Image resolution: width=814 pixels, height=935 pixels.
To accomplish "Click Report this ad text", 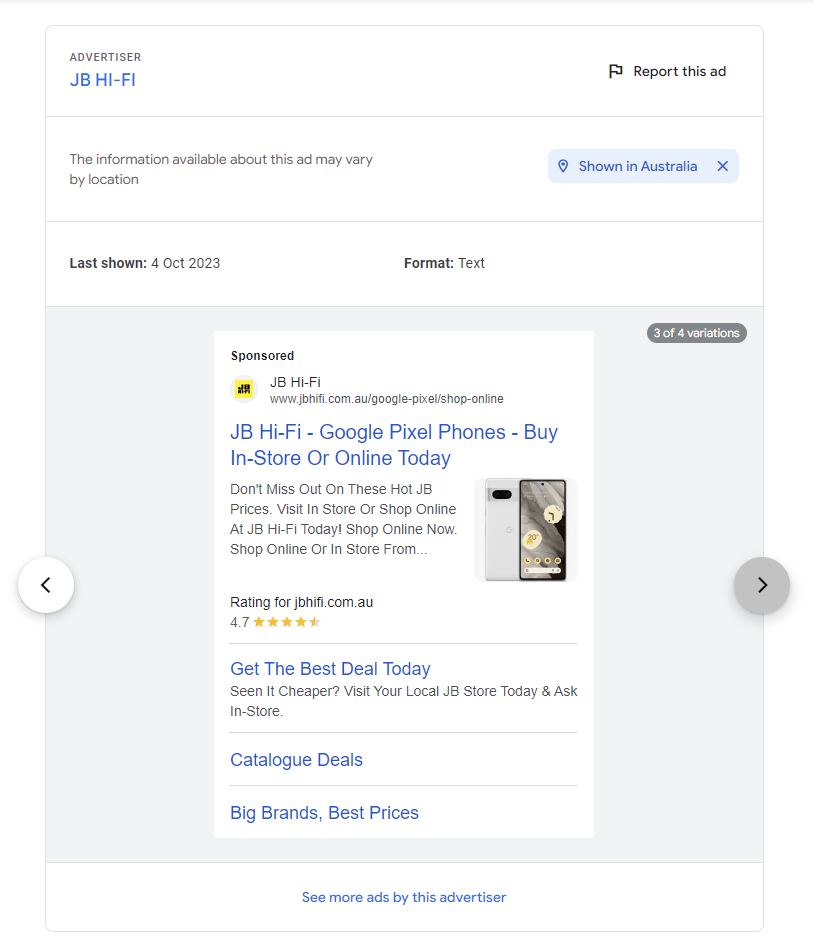I will click(x=679, y=71).
